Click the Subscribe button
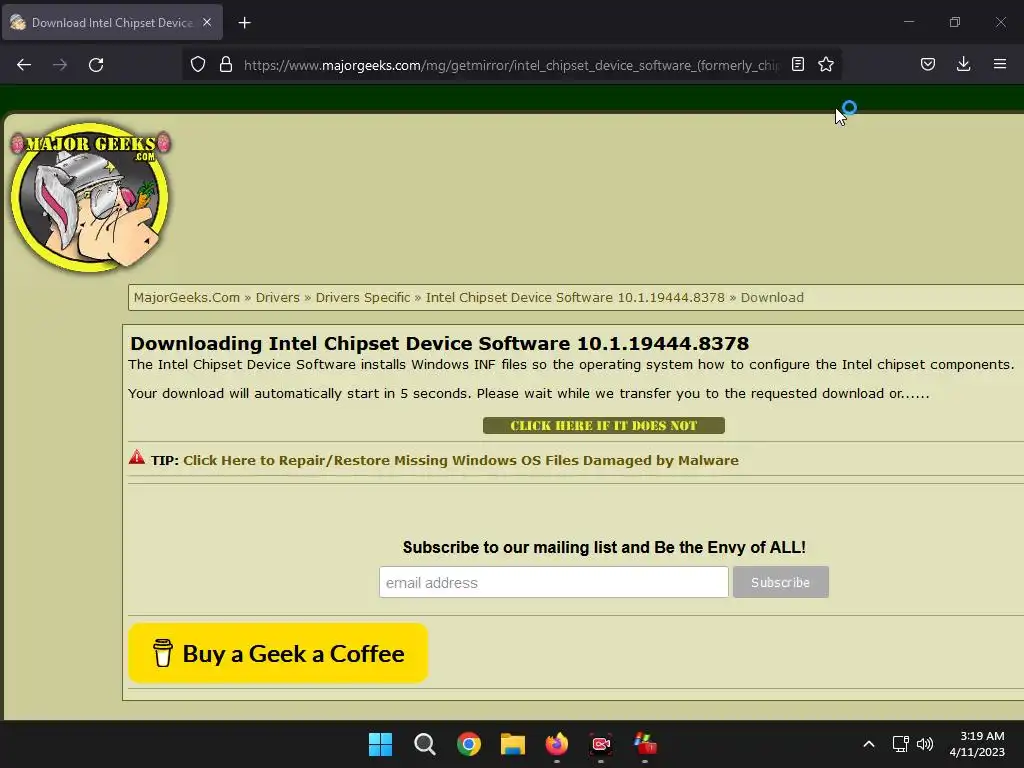This screenshot has height=768, width=1024. coord(780,583)
